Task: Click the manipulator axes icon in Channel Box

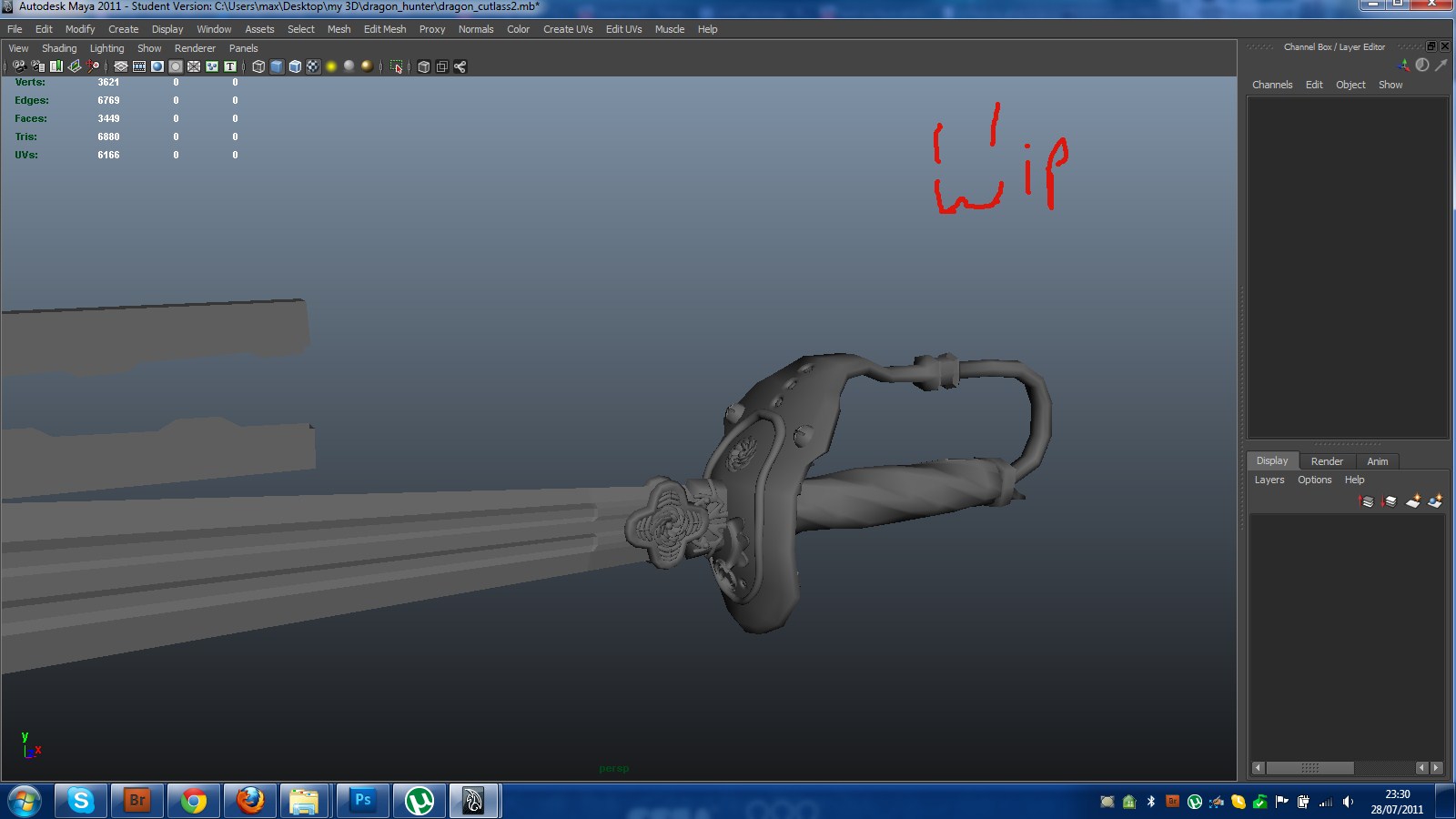Action: 1403,66
